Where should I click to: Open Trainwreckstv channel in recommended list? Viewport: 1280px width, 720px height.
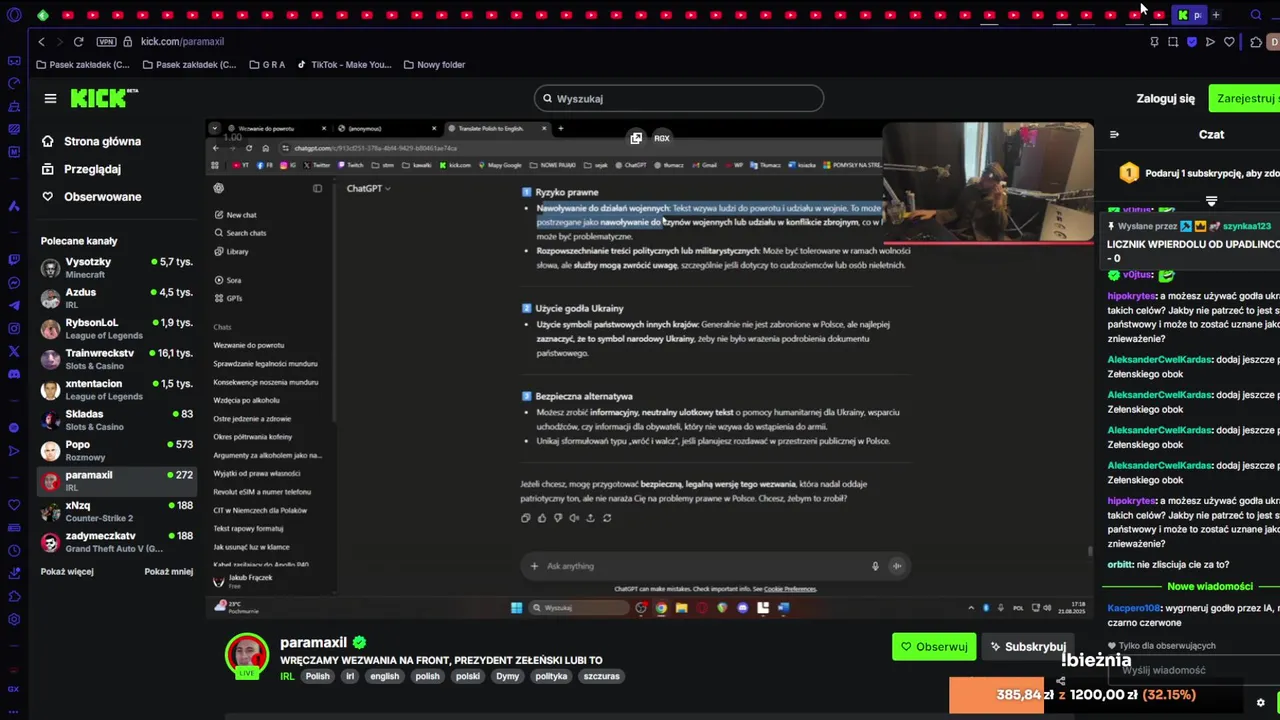117,359
